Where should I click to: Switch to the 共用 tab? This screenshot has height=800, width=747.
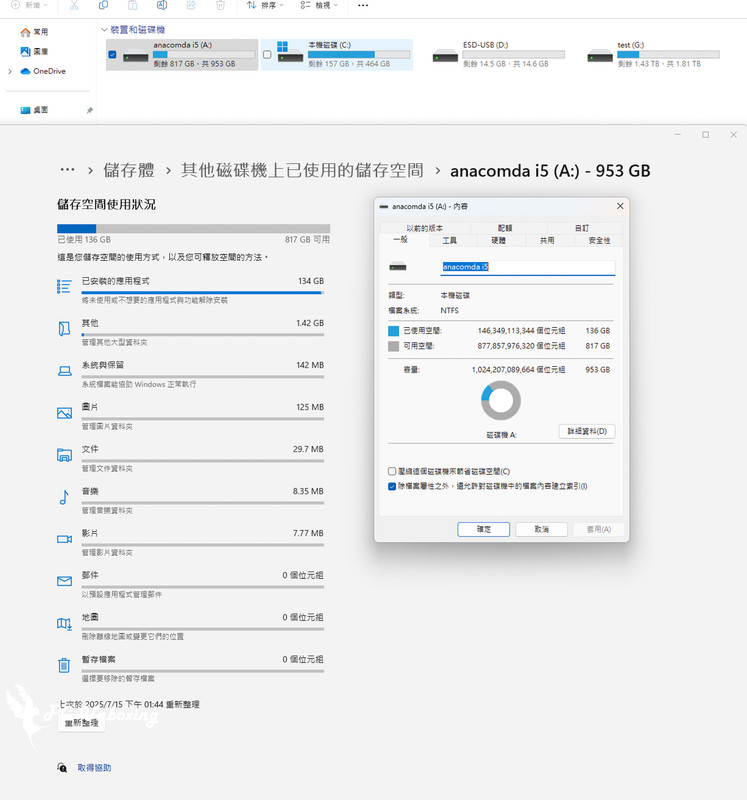click(x=547, y=240)
